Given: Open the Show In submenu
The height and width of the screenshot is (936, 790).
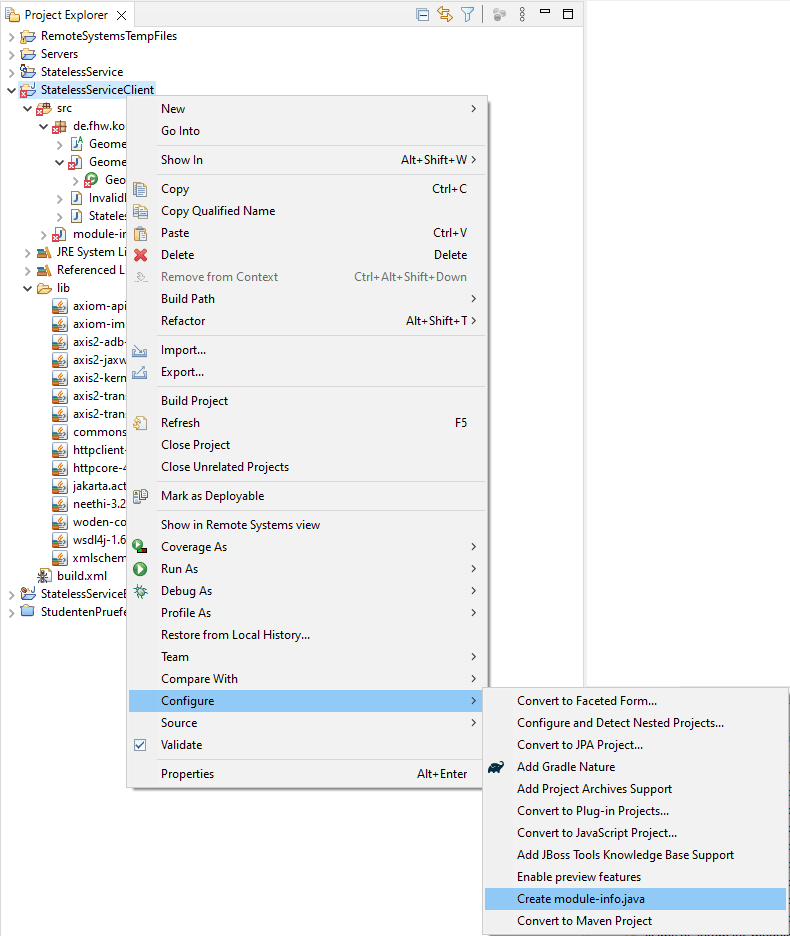Looking at the screenshot, I should click(x=307, y=160).
